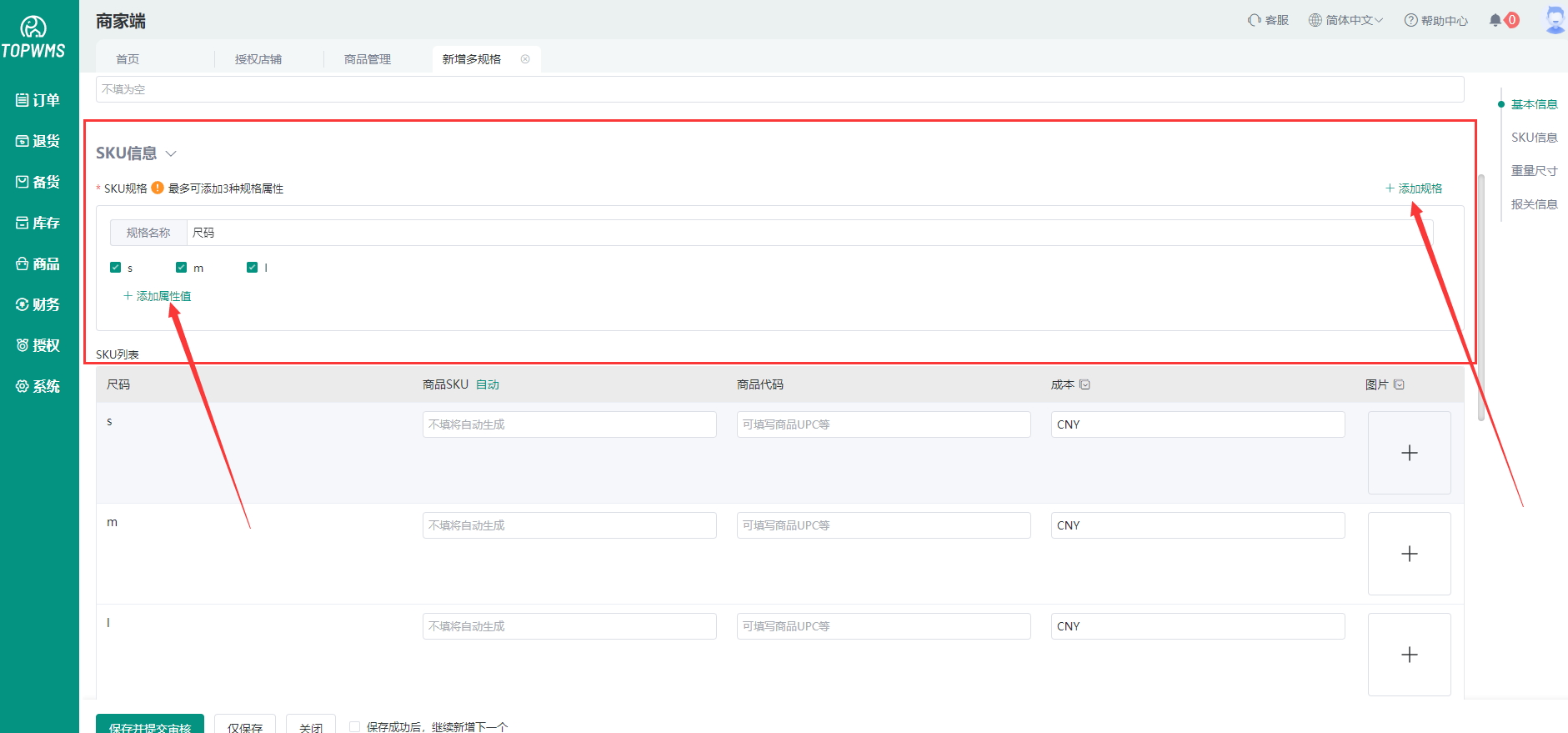Image resolution: width=1568 pixels, height=733 pixels.
Task: Open the user avatar profile
Action: click(1554, 19)
